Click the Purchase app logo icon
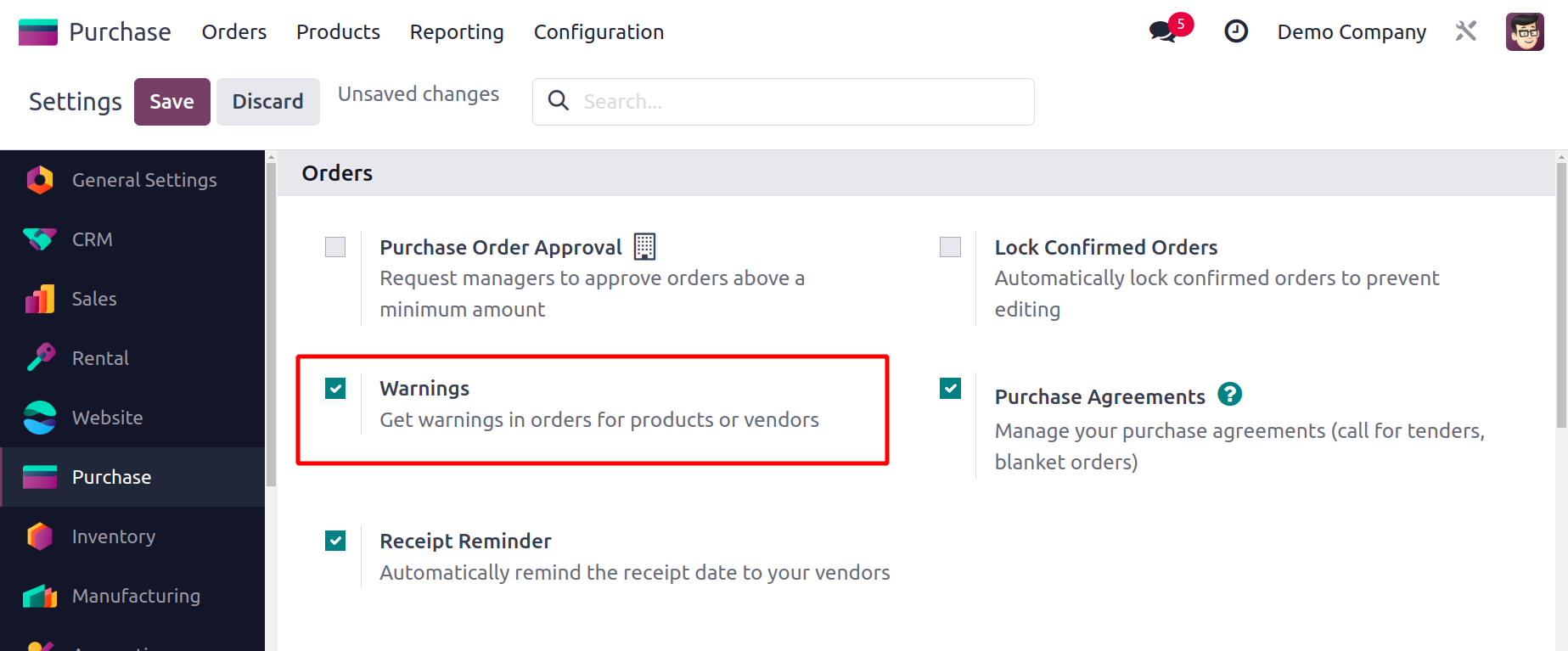The width and height of the screenshot is (1568, 651). [38, 32]
